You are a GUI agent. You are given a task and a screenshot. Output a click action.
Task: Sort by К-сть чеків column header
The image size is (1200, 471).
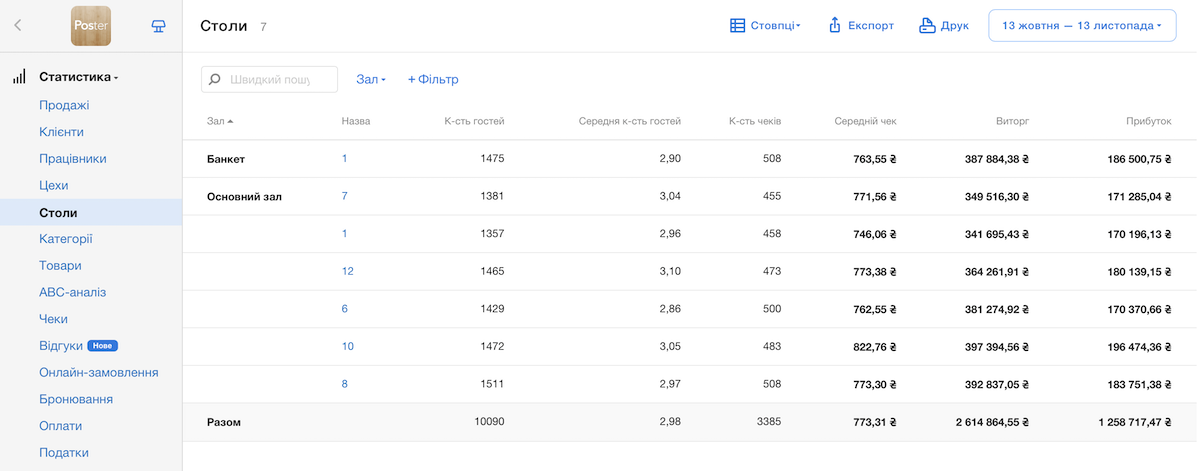(755, 121)
